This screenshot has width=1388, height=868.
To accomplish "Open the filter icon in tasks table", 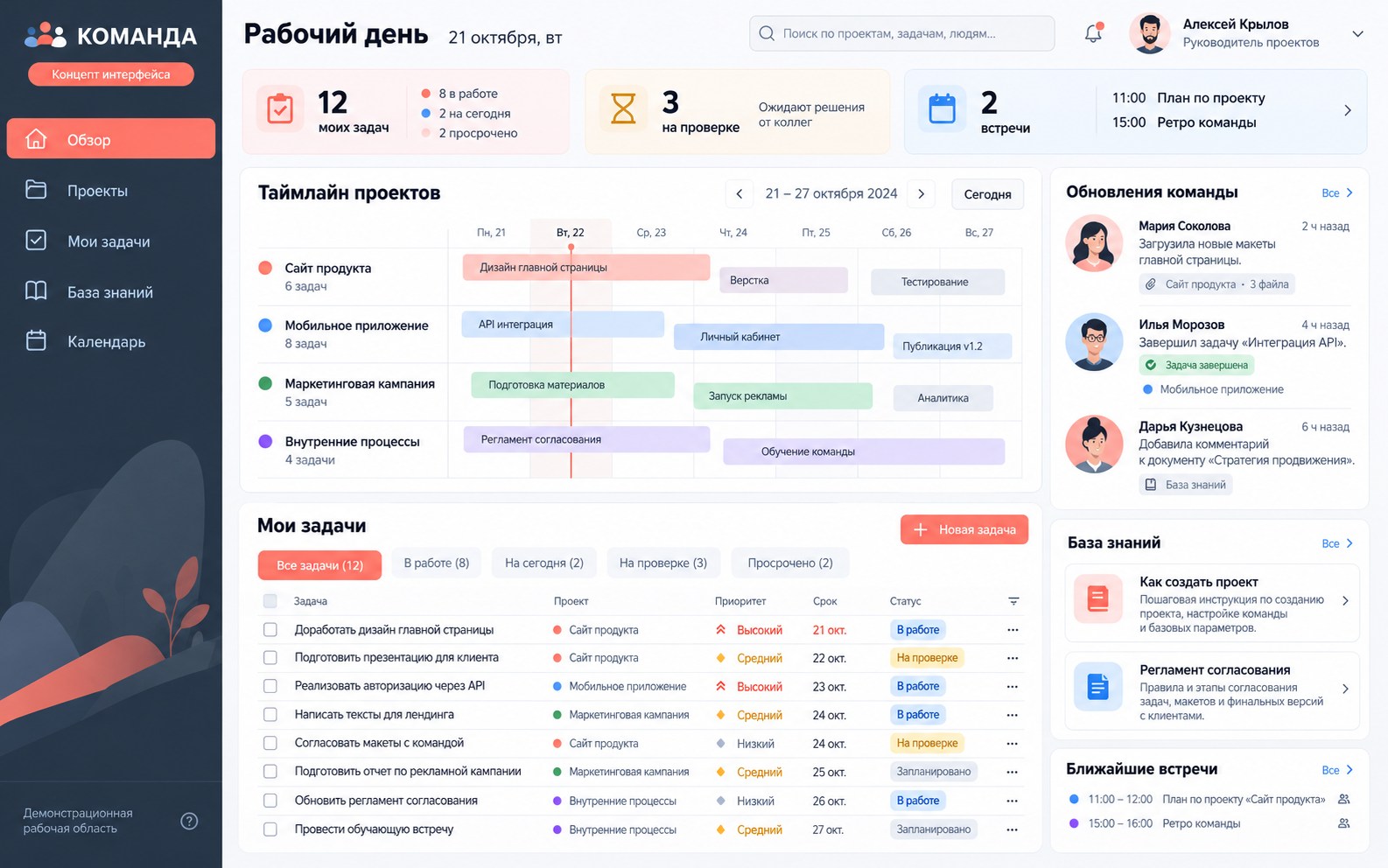I will tap(1013, 601).
